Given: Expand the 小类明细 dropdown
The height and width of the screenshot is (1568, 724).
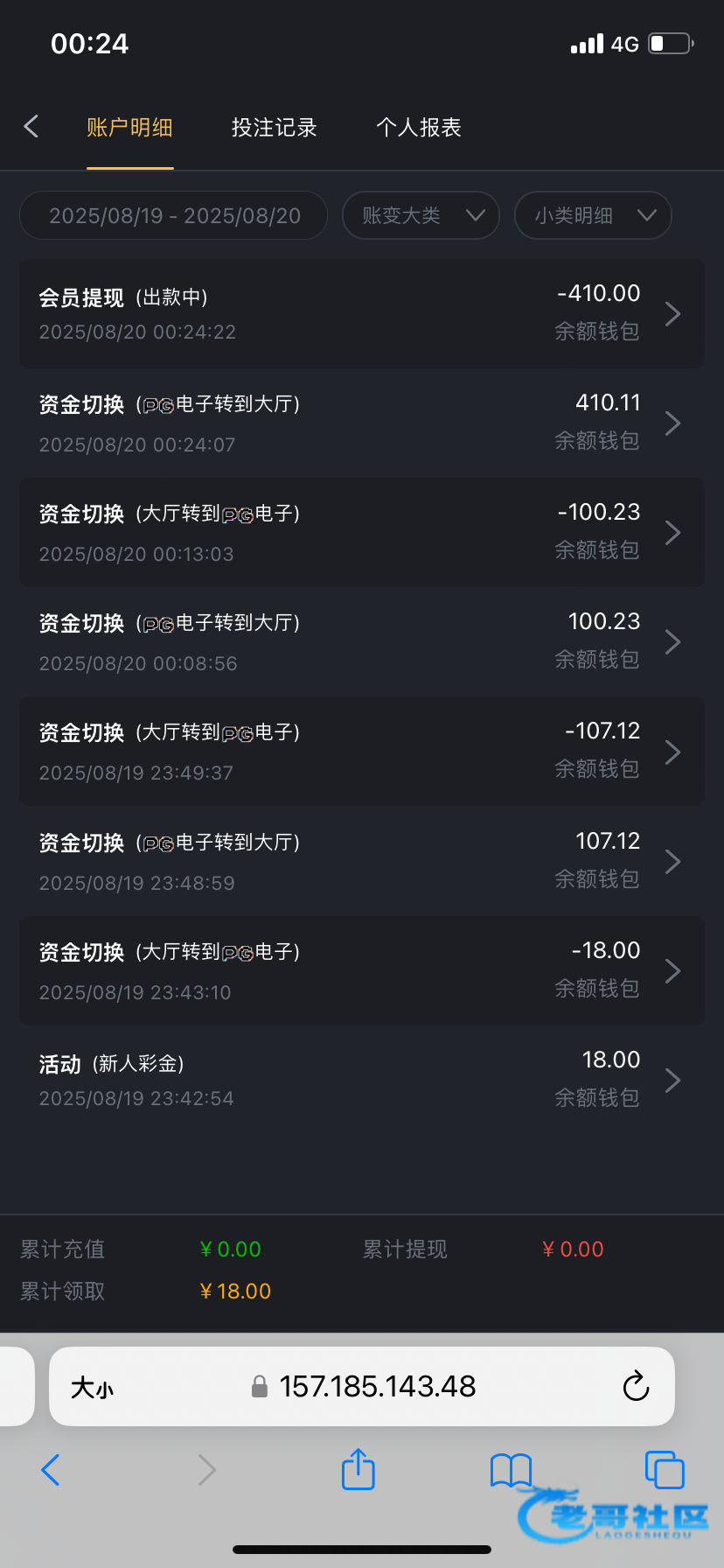Looking at the screenshot, I should pyautogui.click(x=593, y=215).
